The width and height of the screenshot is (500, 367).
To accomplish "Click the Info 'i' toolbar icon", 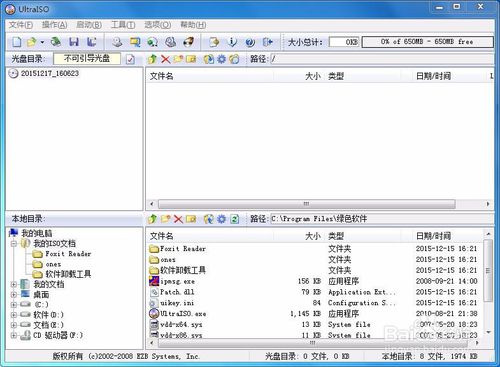I will pyautogui.click(x=232, y=42).
